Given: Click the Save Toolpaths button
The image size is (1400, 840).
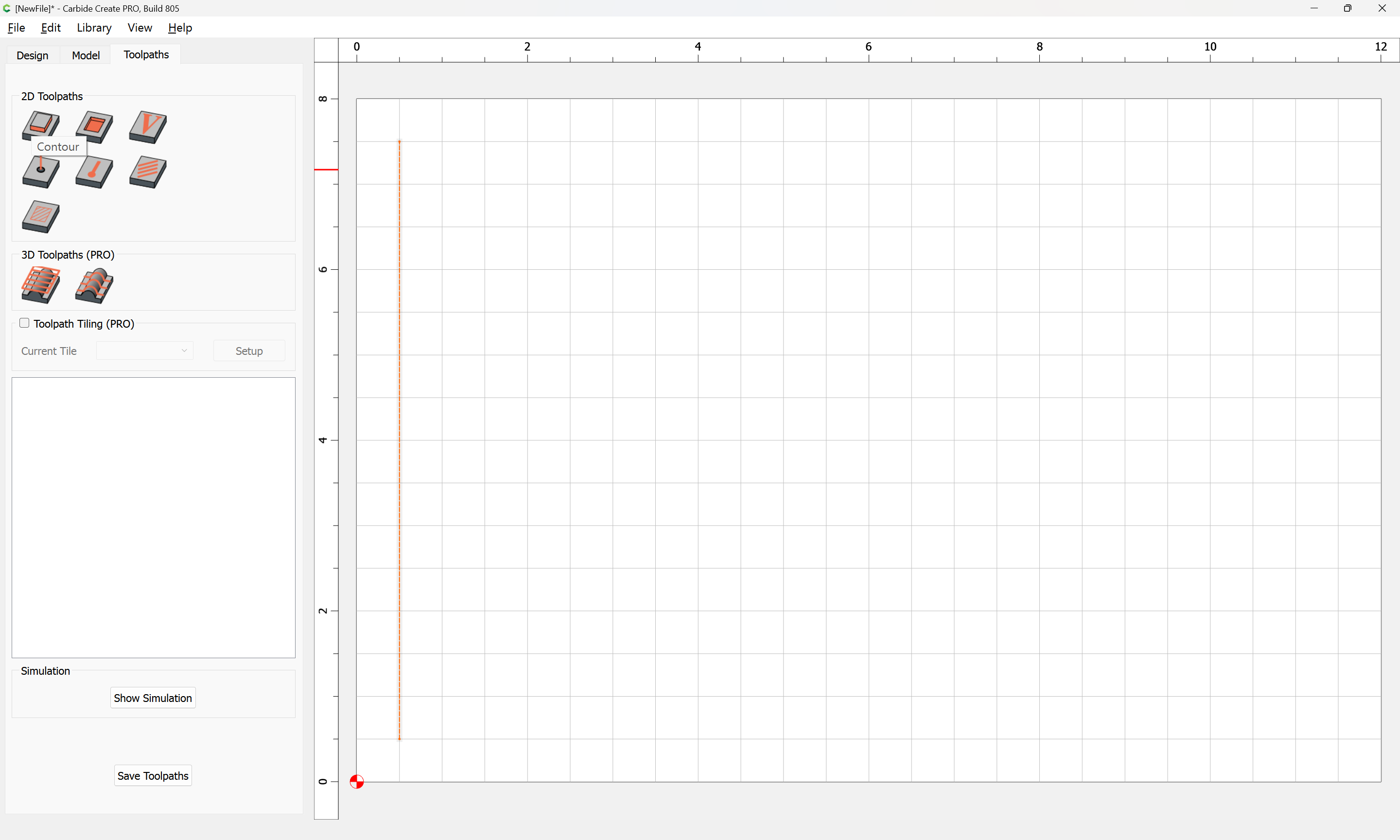Looking at the screenshot, I should pos(153,775).
